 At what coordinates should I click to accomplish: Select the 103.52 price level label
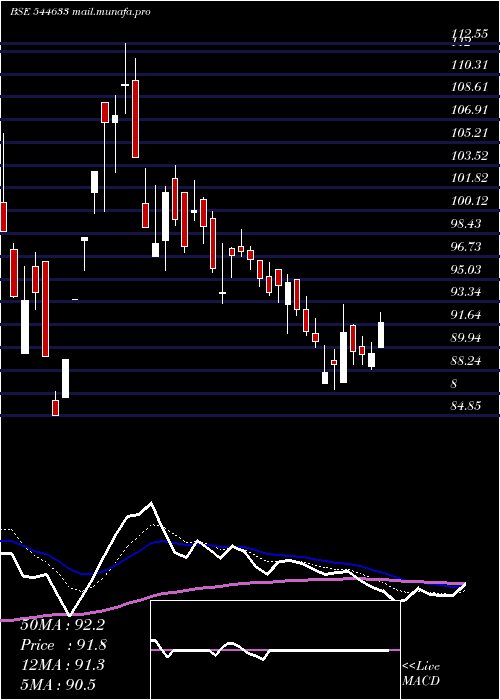click(x=469, y=156)
